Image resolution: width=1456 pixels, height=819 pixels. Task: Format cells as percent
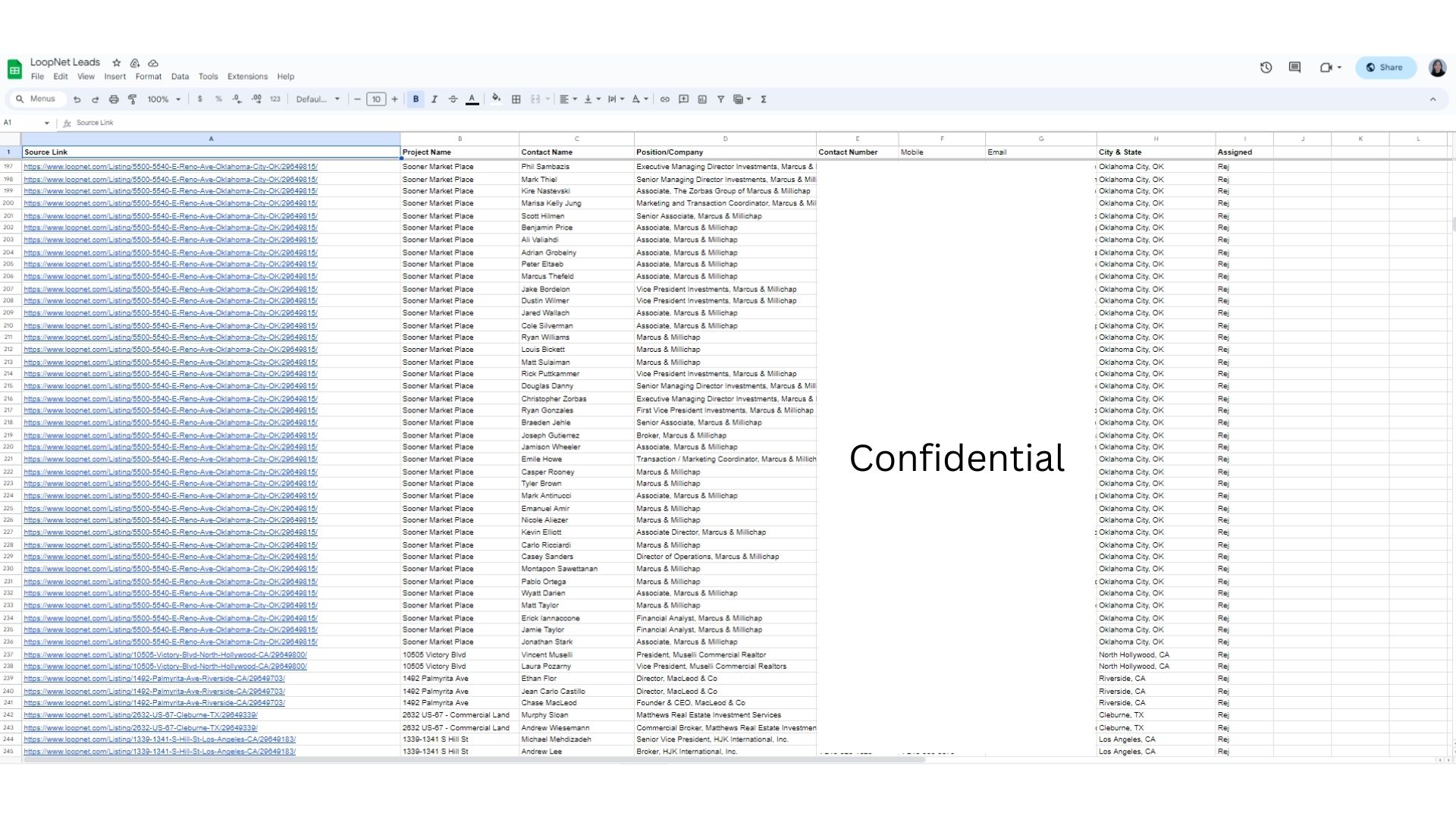[x=218, y=99]
